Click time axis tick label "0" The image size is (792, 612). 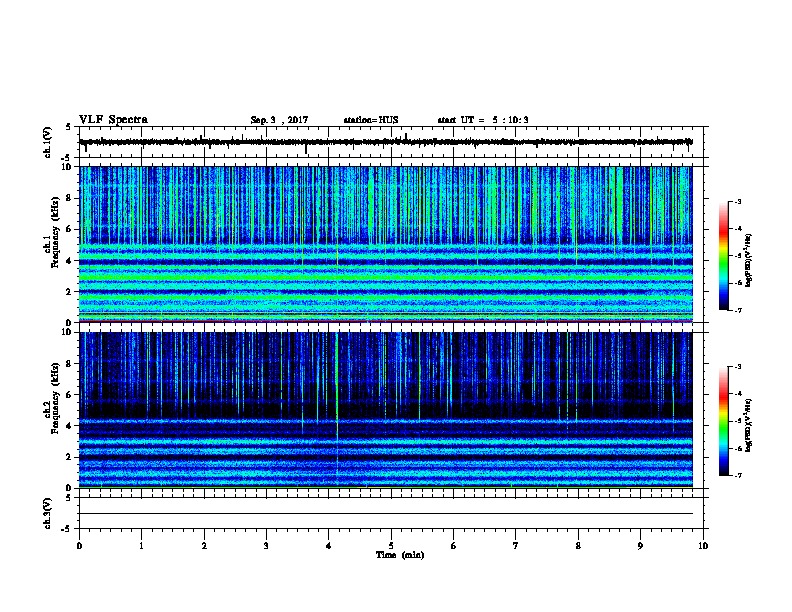79,546
